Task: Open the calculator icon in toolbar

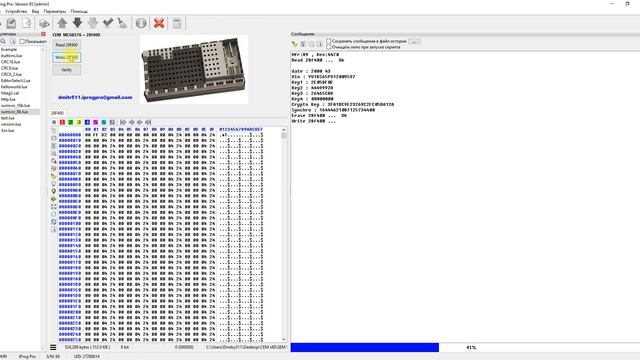Action: (177, 23)
